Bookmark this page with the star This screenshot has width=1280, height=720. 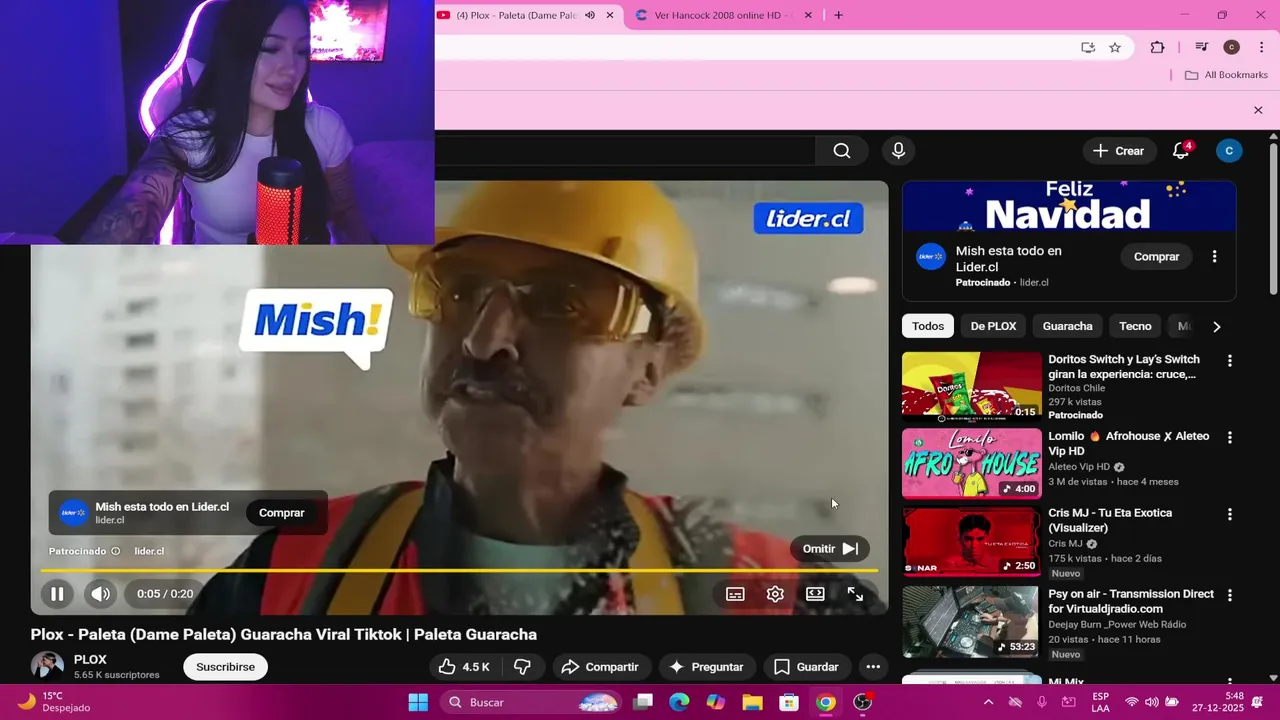point(1115,47)
